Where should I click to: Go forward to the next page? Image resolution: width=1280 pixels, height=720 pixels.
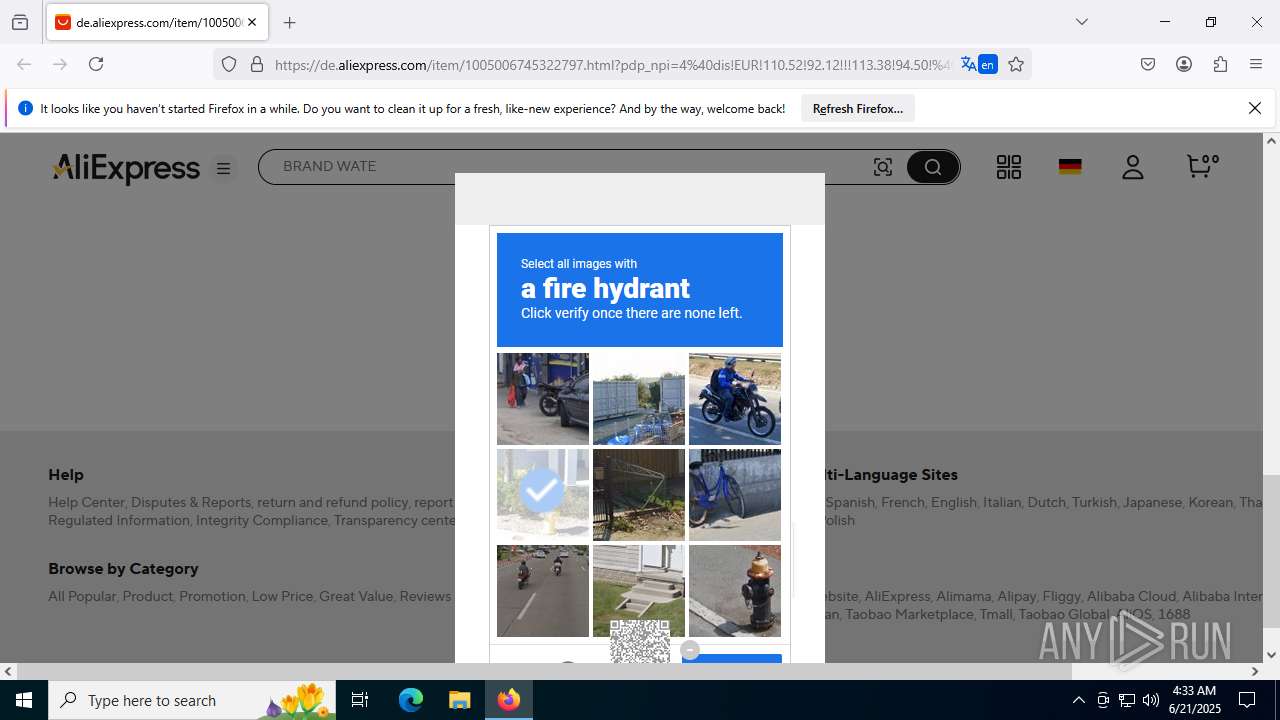60,64
